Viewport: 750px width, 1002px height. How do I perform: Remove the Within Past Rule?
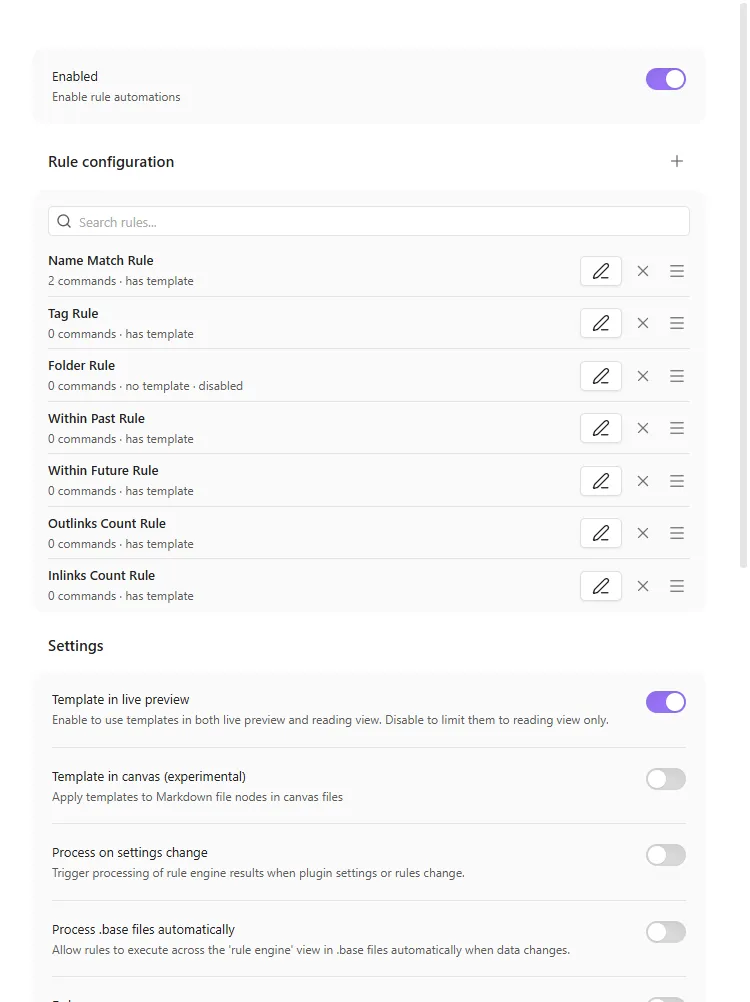[x=643, y=428]
